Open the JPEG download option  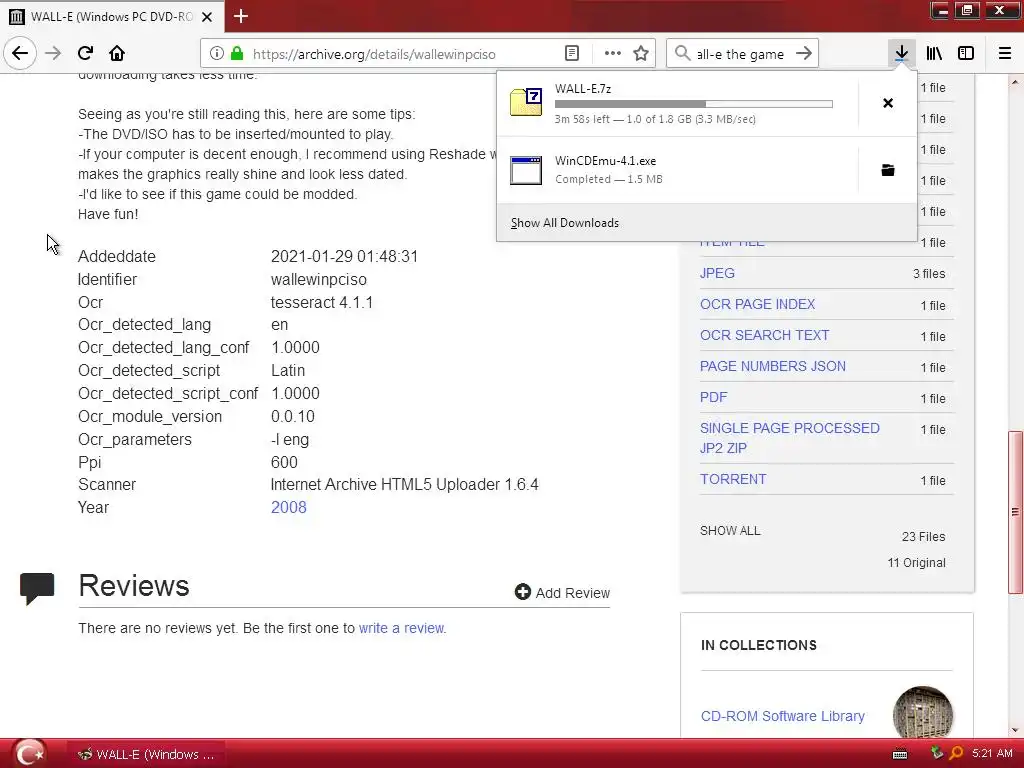[717, 273]
